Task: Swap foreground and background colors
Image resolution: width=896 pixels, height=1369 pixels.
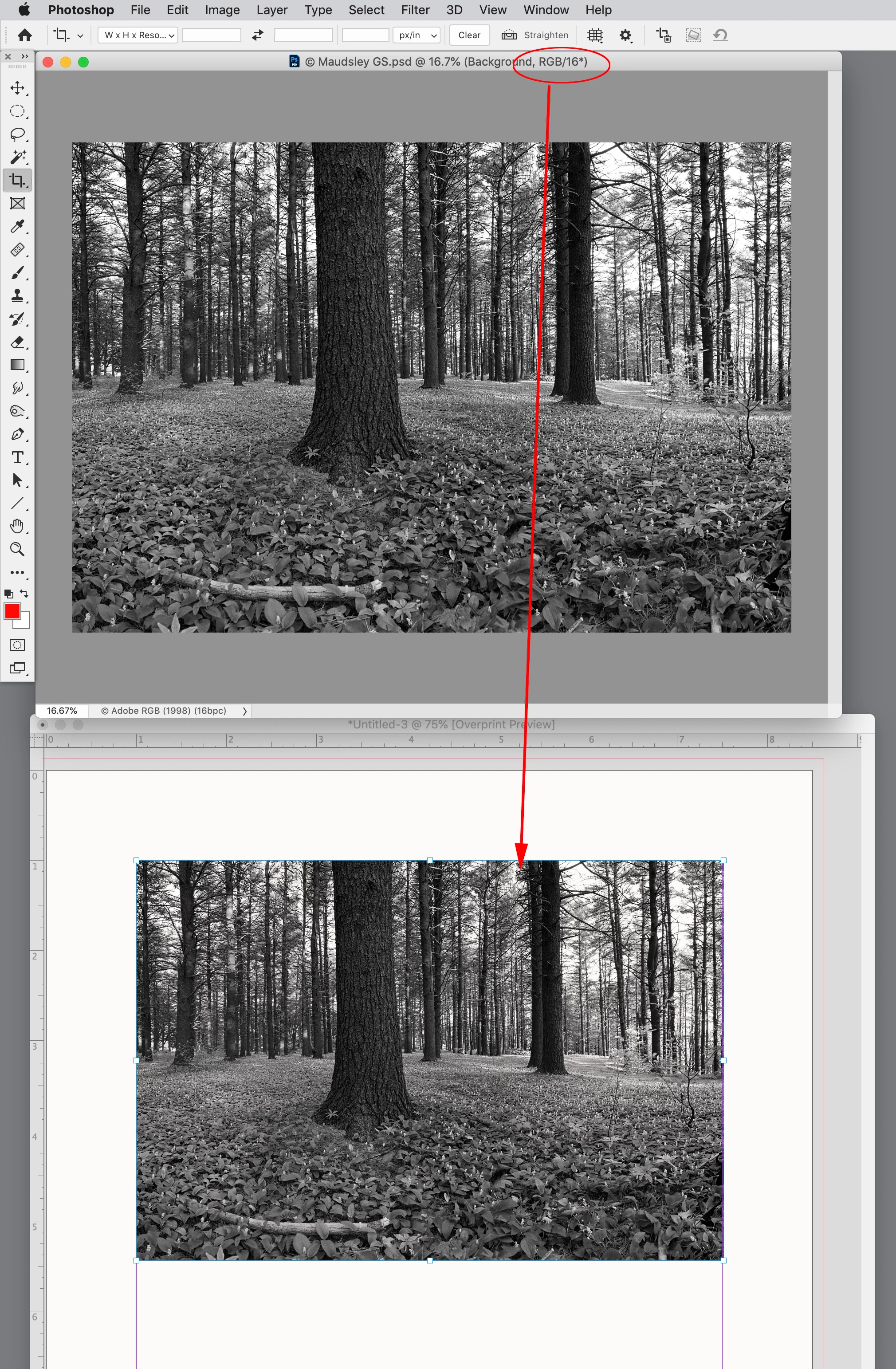Action: [x=24, y=593]
